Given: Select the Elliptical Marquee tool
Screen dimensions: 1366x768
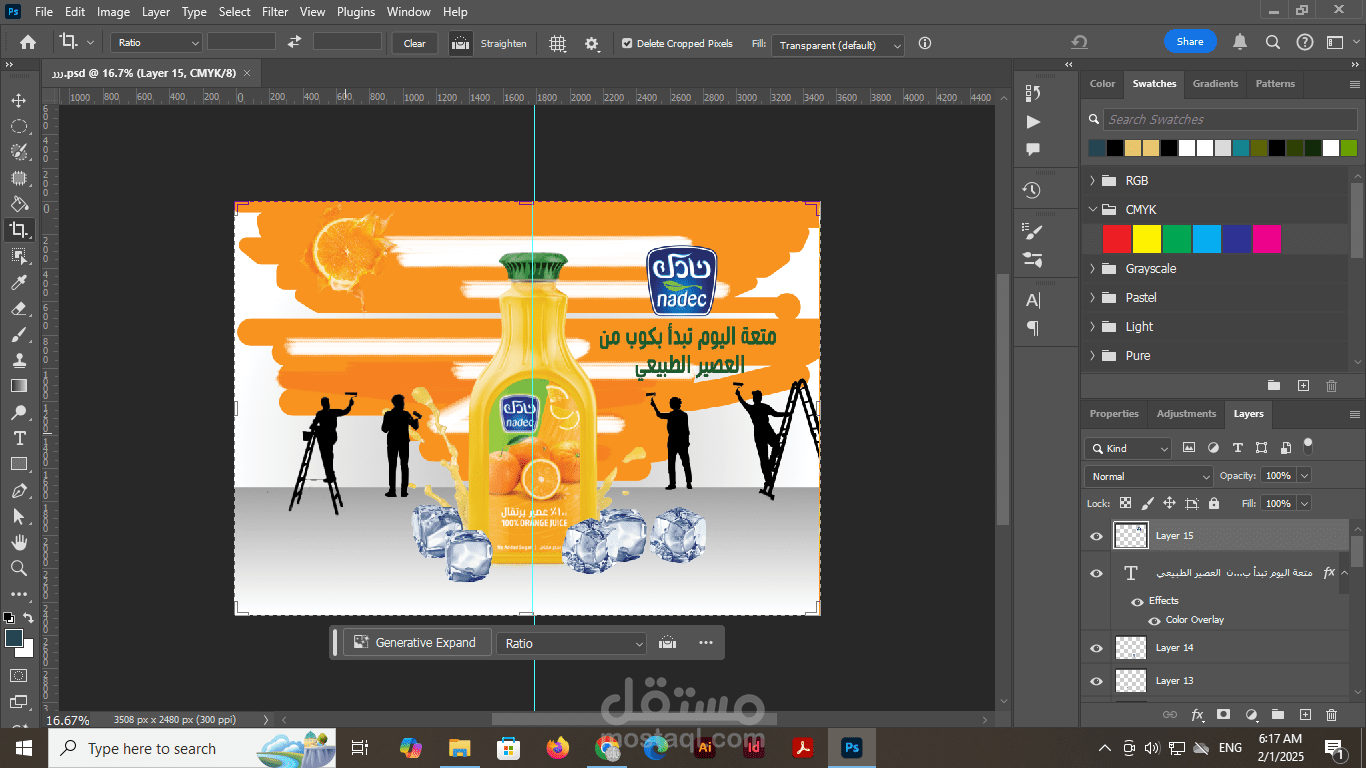Looking at the screenshot, I should tap(18, 126).
